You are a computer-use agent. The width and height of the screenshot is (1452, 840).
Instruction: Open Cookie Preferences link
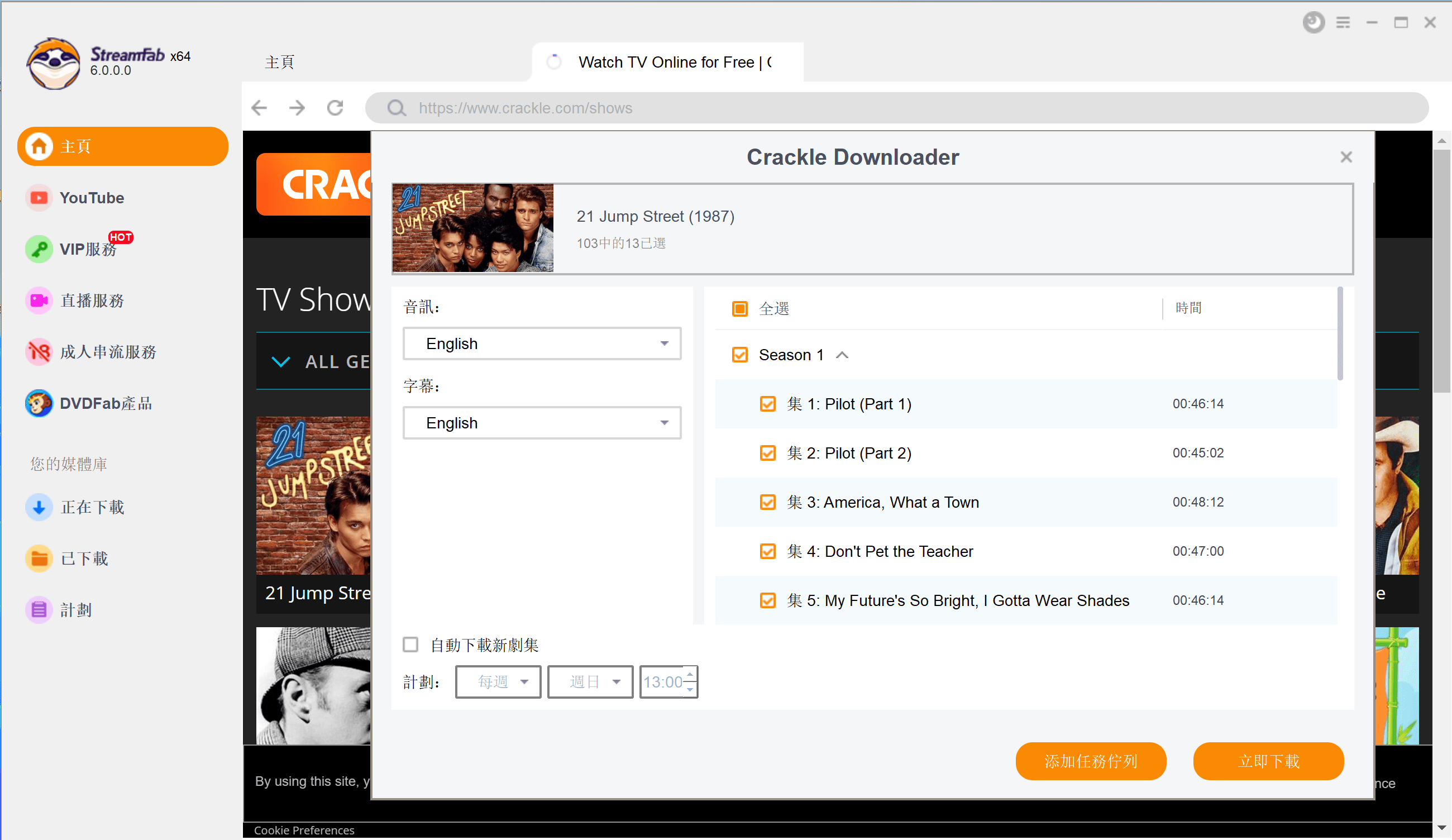point(304,830)
